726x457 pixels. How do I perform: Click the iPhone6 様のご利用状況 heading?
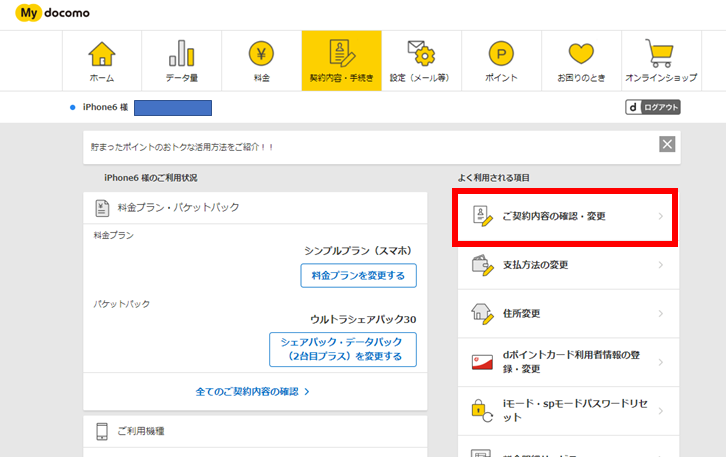point(150,178)
